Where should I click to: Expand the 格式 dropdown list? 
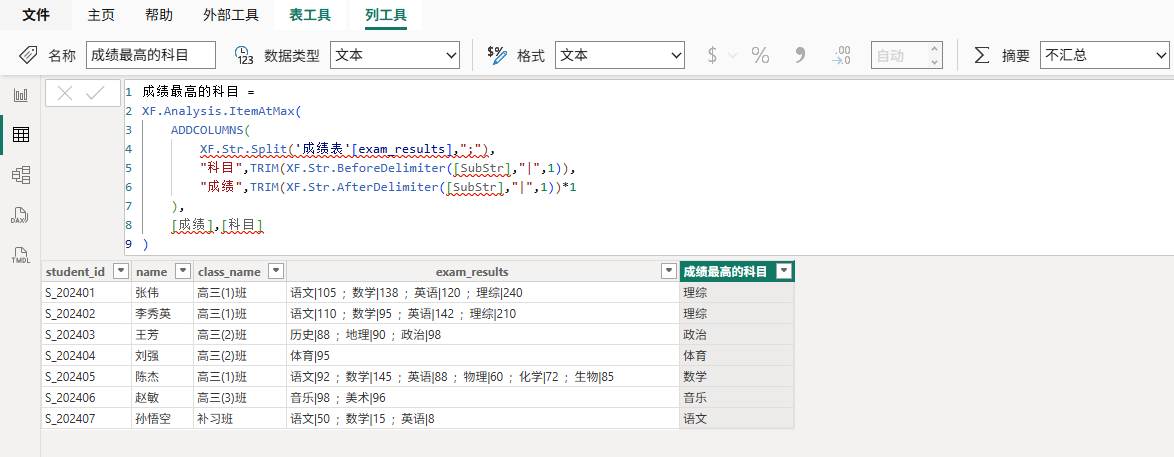pyautogui.click(x=620, y=55)
